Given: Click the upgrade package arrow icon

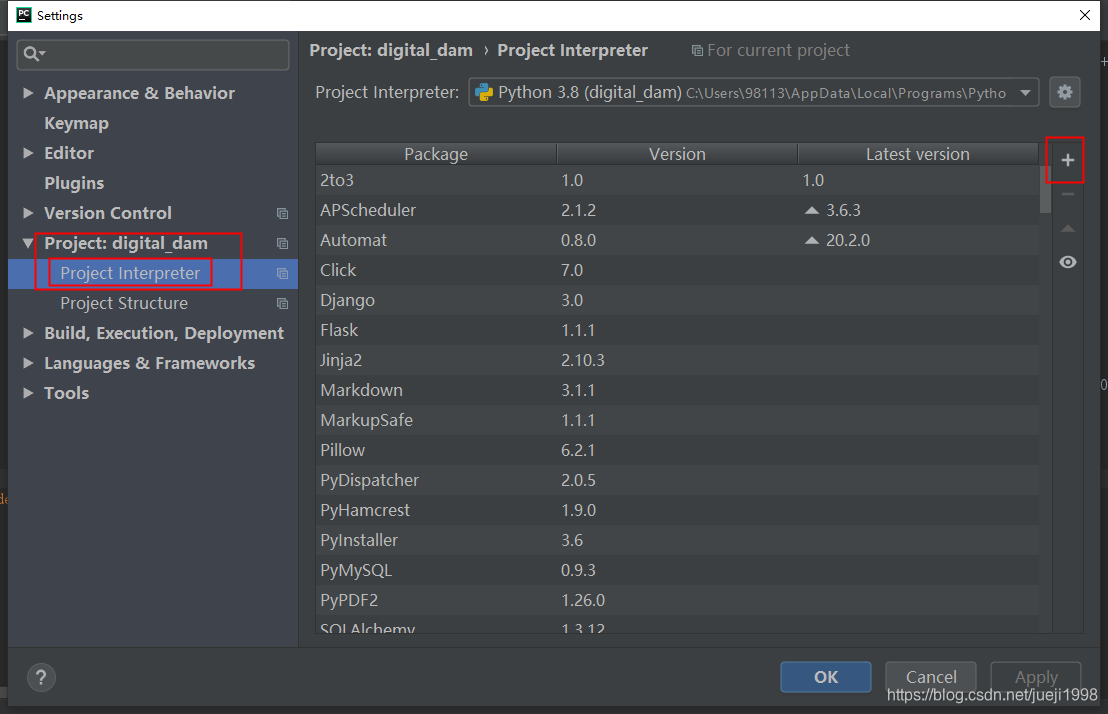Looking at the screenshot, I should point(1068,228).
